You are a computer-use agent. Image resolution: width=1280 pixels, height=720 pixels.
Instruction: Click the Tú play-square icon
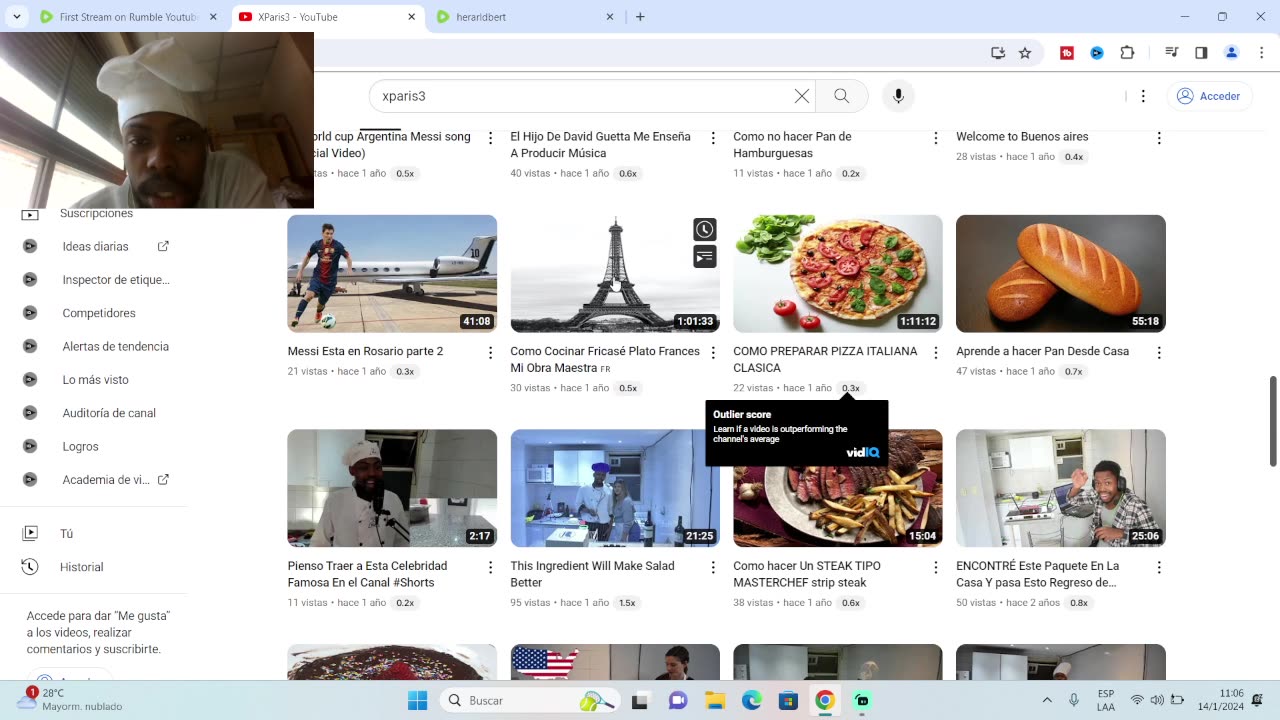point(30,533)
